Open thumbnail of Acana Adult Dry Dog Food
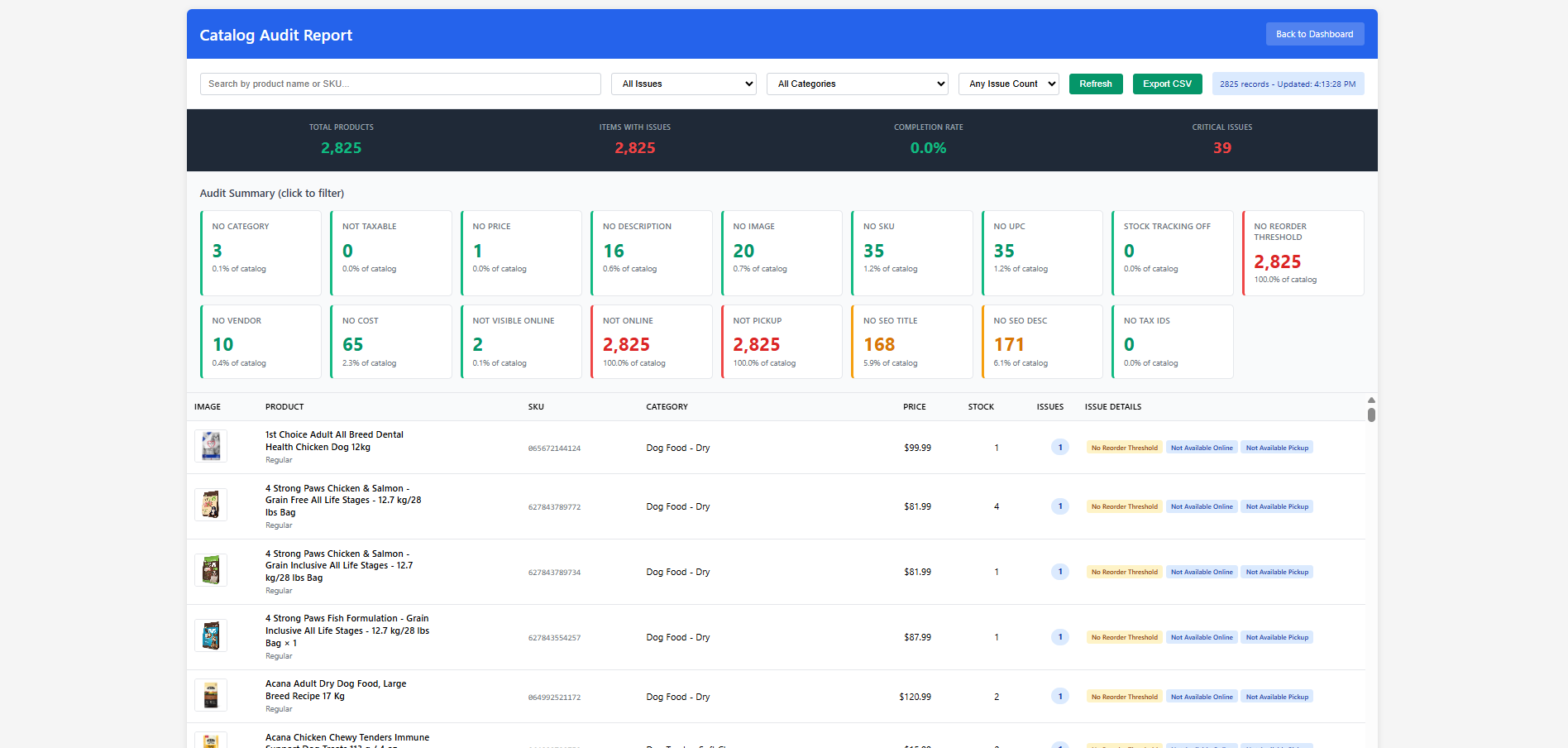The image size is (1568, 748). click(x=211, y=695)
